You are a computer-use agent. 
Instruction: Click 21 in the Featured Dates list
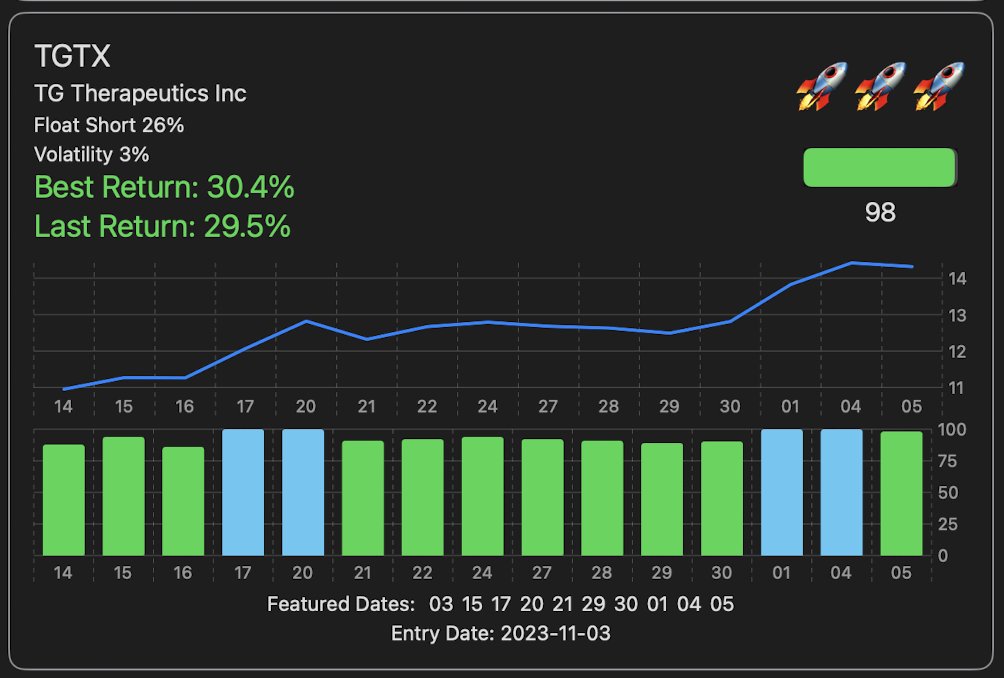coord(562,604)
